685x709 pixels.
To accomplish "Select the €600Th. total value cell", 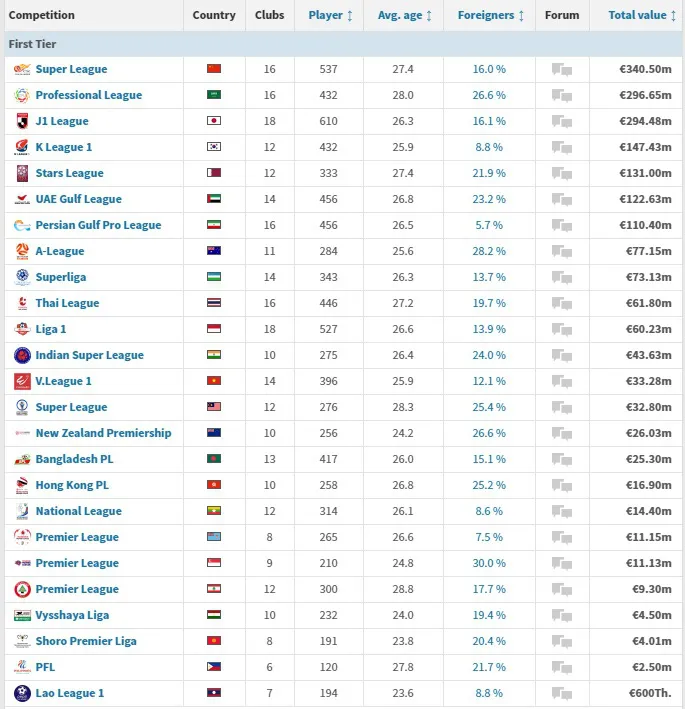I will click(x=650, y=693).
